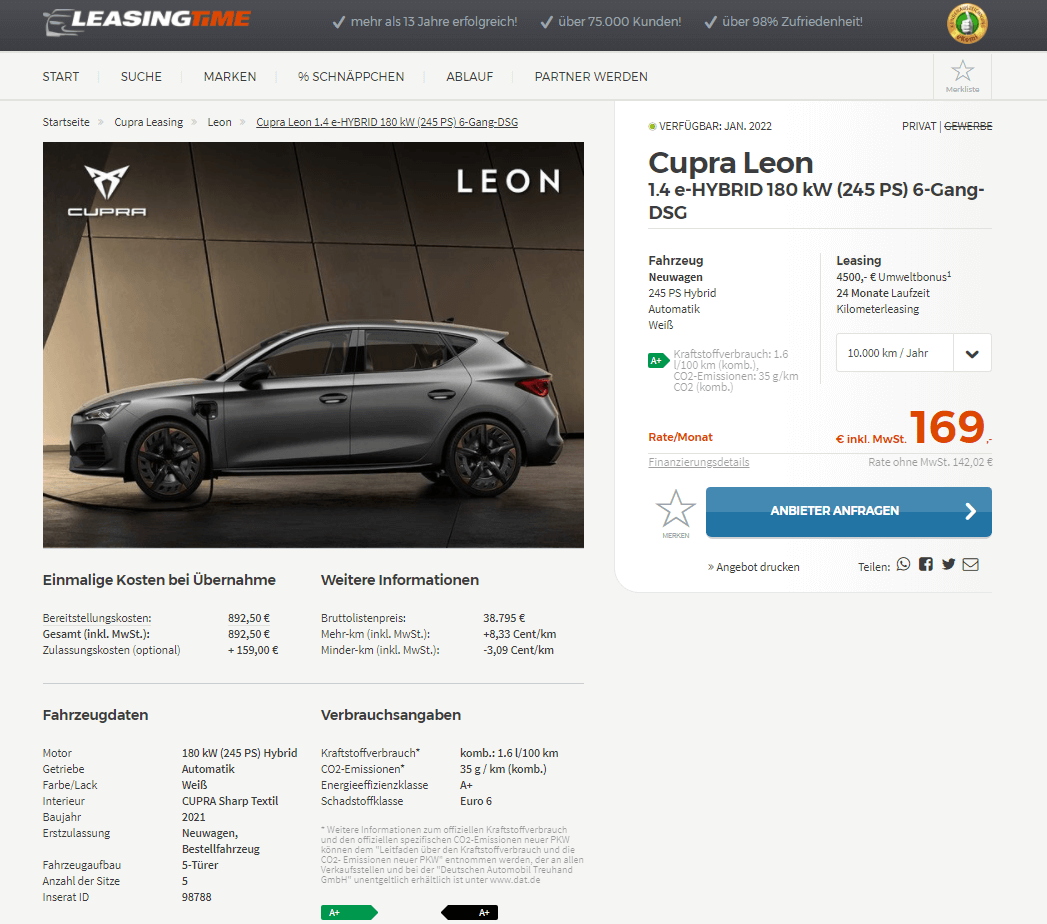1047x924 pixels.
Task: Open the Suche menu item
Action: [x=141, y=77]
